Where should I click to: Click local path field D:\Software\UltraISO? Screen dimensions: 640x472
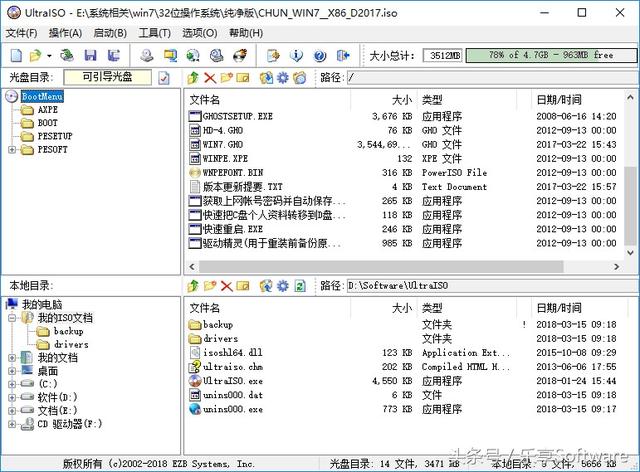coord(493,286)
